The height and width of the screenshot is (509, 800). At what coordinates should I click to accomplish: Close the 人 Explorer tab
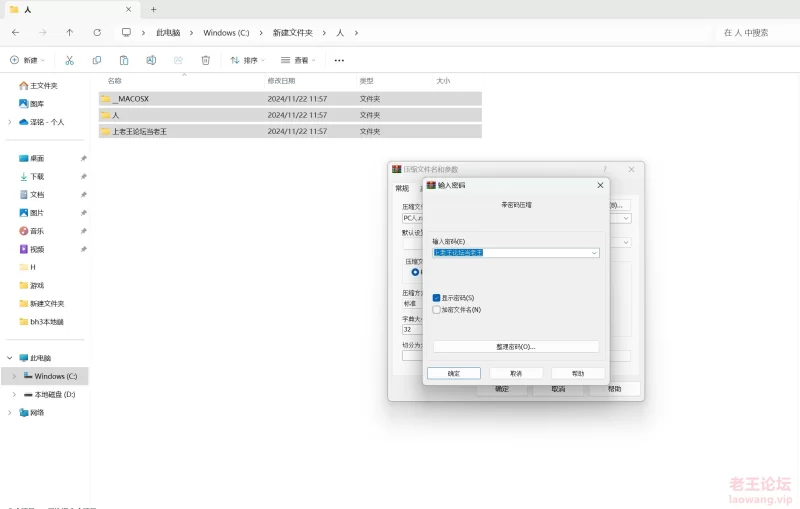click(x=129, y=9)
